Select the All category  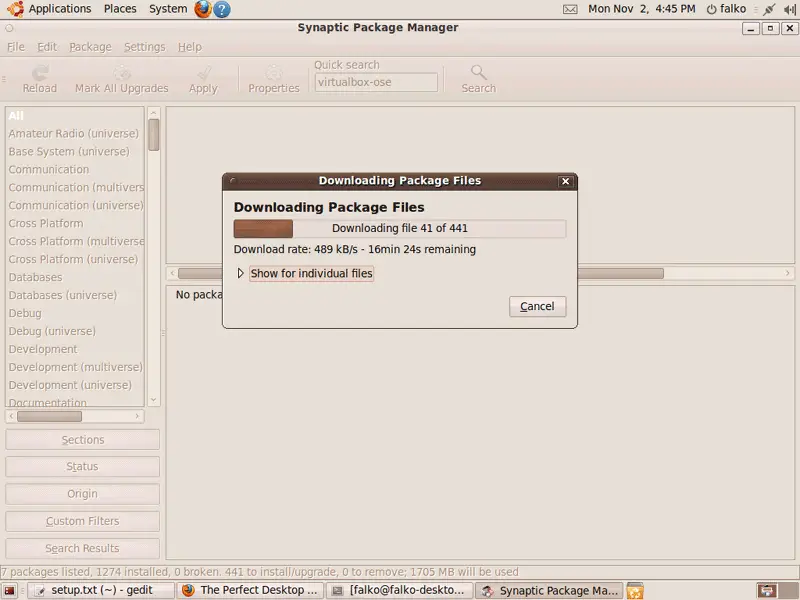tap(75, 116)
